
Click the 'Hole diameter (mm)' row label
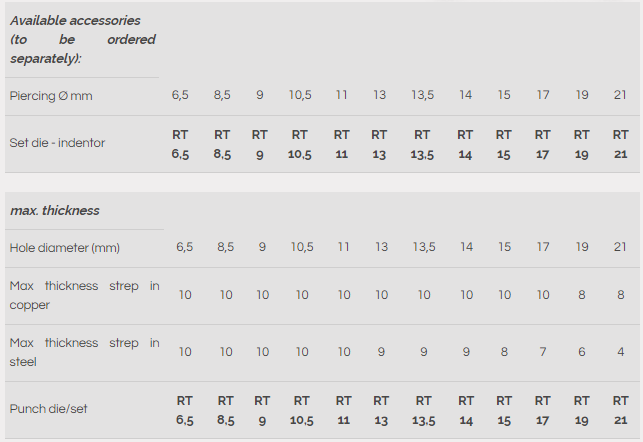pyautogui.click(x=65, y=247)
